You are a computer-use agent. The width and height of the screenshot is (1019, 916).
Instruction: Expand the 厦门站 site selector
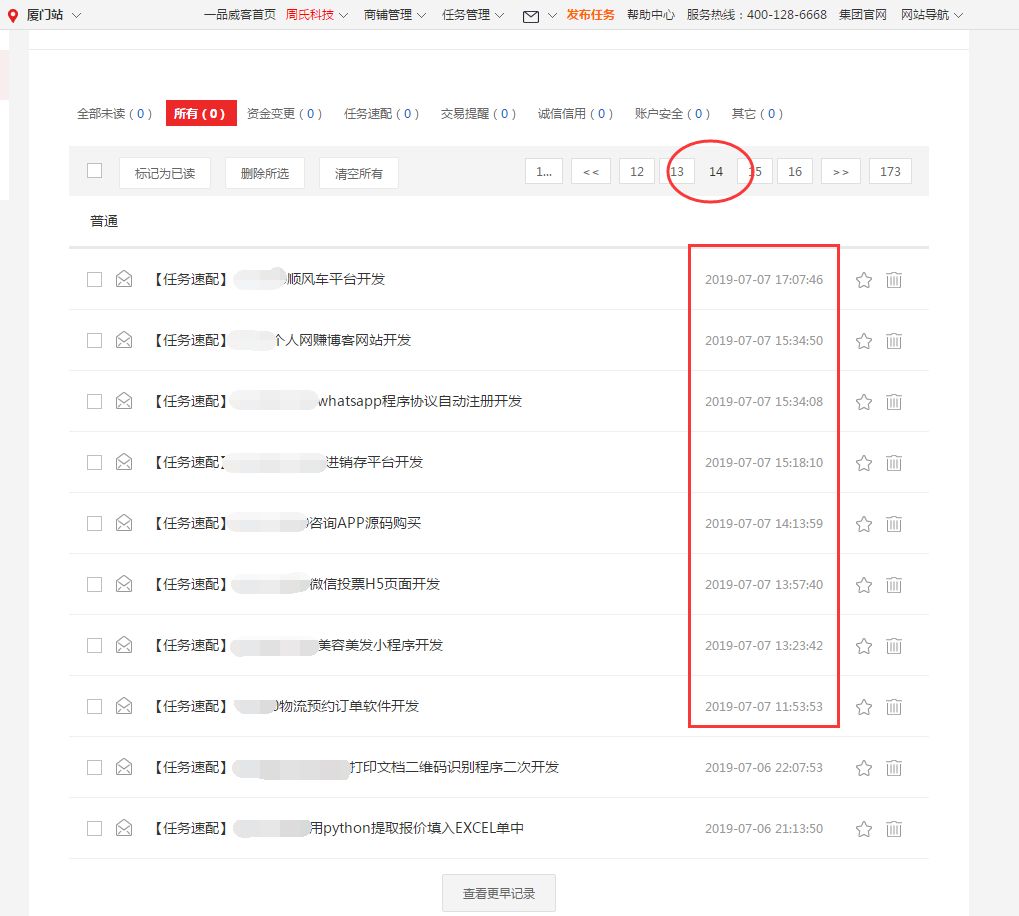[49, 15]
